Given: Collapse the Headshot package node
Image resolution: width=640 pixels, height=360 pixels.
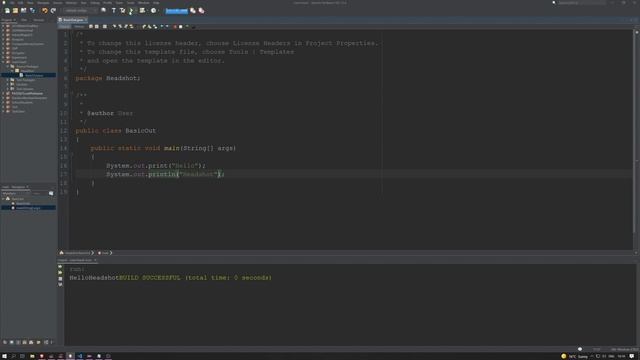Looking at the screenshot, I should [x=12, y=71].
